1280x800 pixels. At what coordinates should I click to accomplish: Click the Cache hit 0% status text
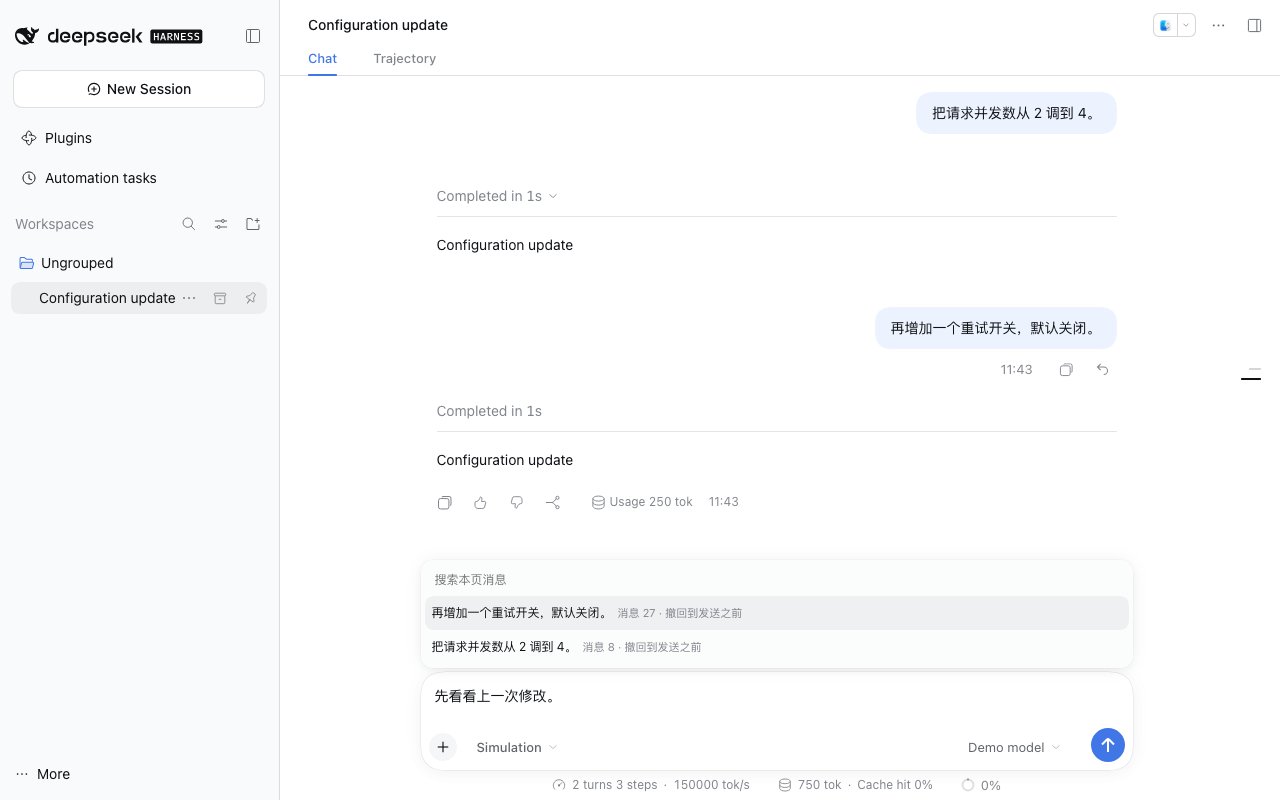(895, 785)
